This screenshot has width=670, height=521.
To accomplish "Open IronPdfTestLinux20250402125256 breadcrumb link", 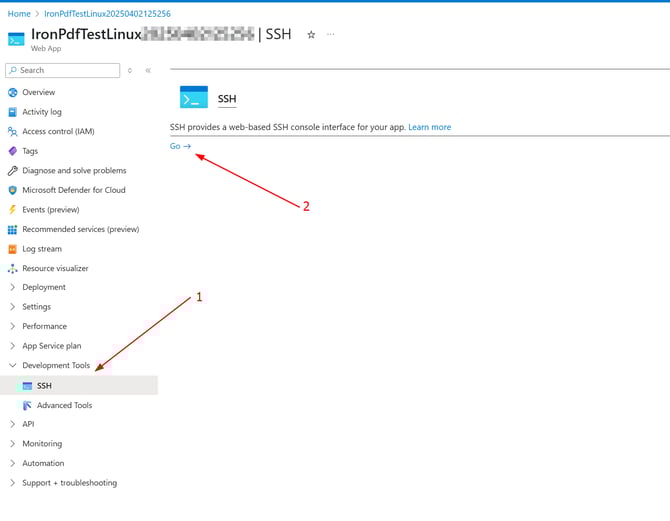I will point(107,14).
